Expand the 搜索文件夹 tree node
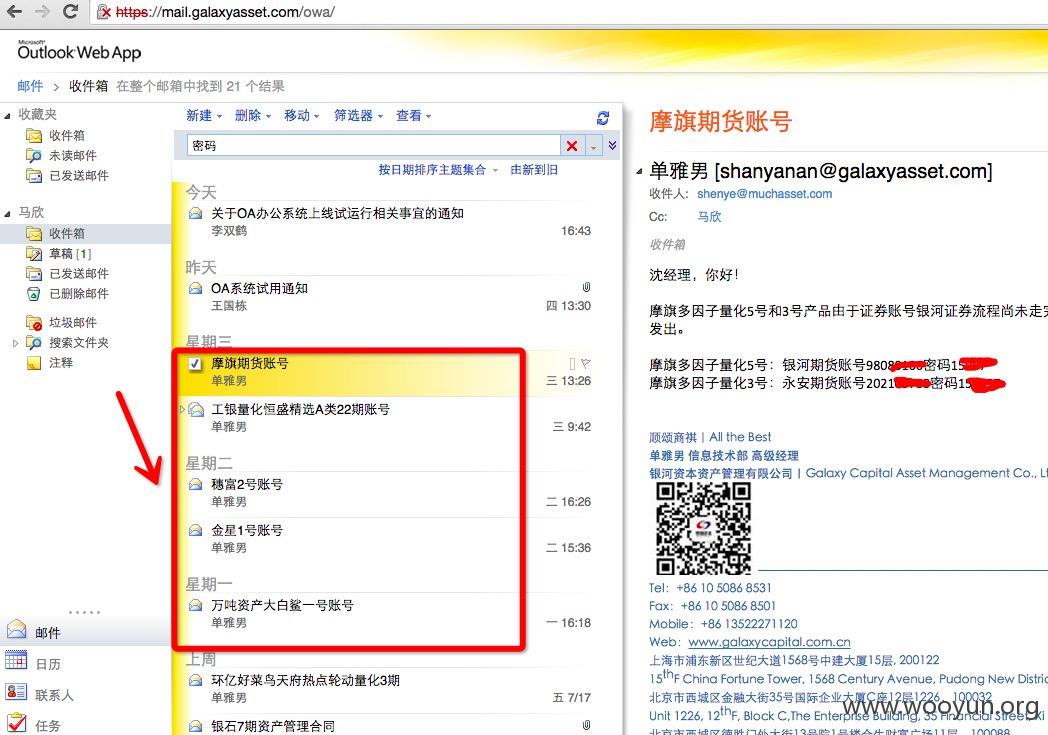The image size is (1048, 735). click(x=15, y=343)
